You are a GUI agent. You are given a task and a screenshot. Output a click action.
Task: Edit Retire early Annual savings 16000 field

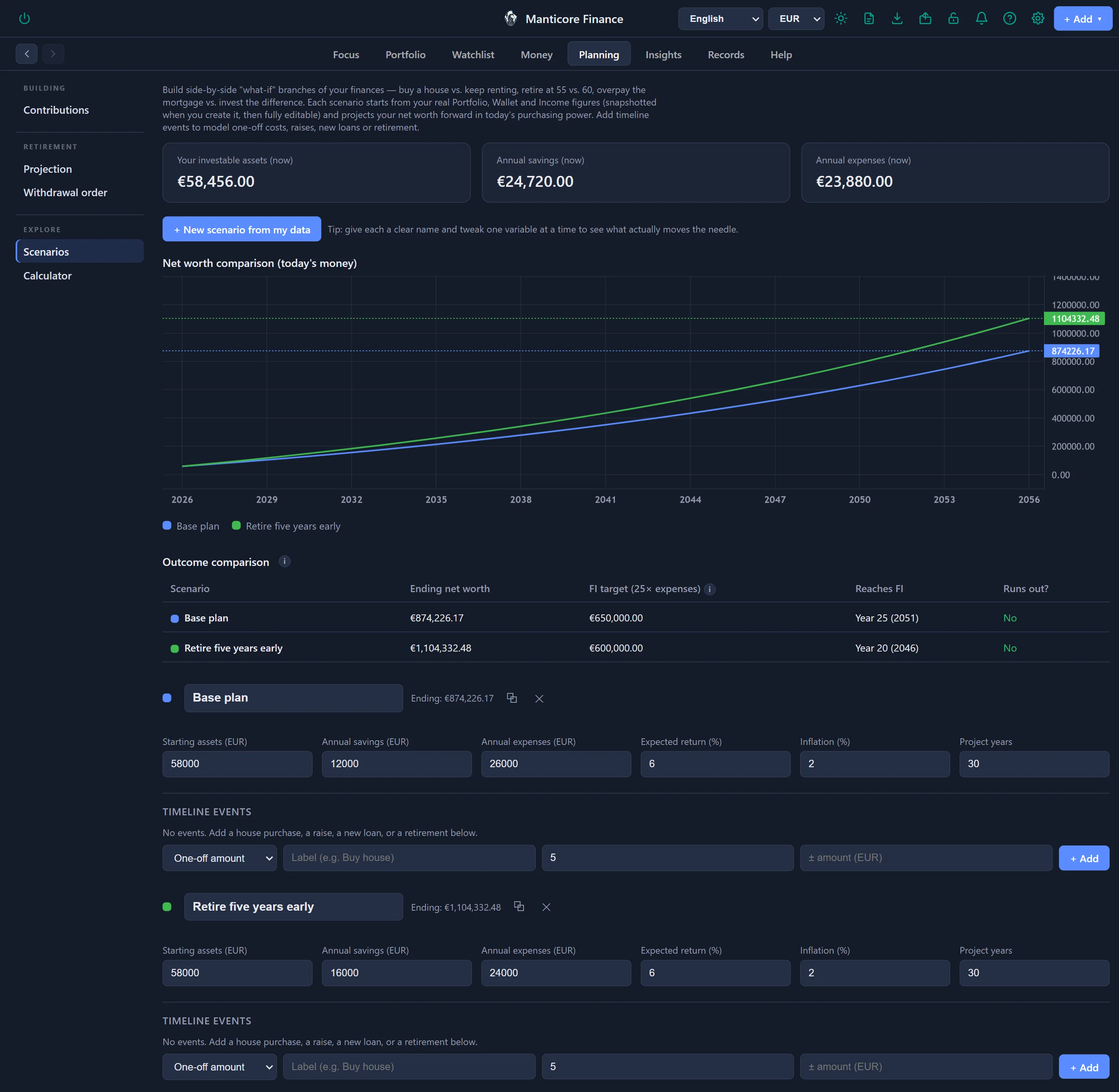coord(397,973)
